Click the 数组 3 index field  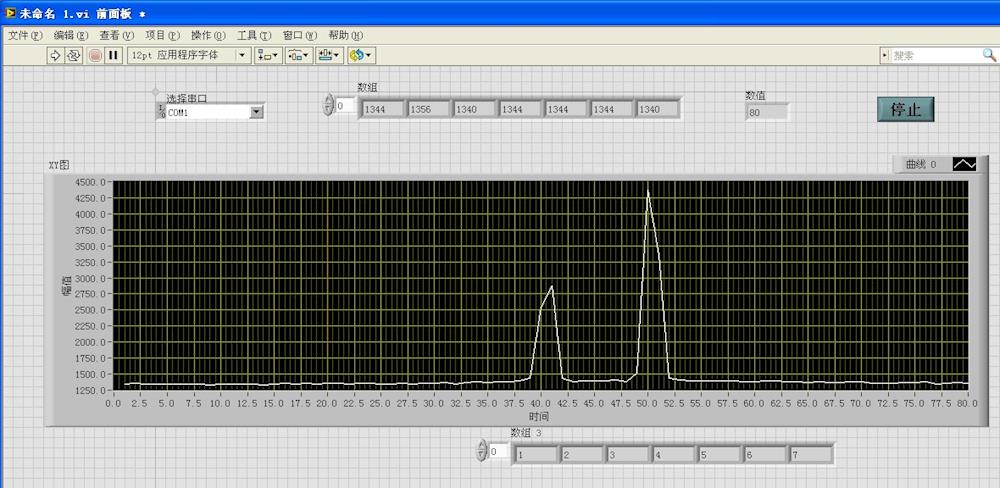(x=499, y=452)
